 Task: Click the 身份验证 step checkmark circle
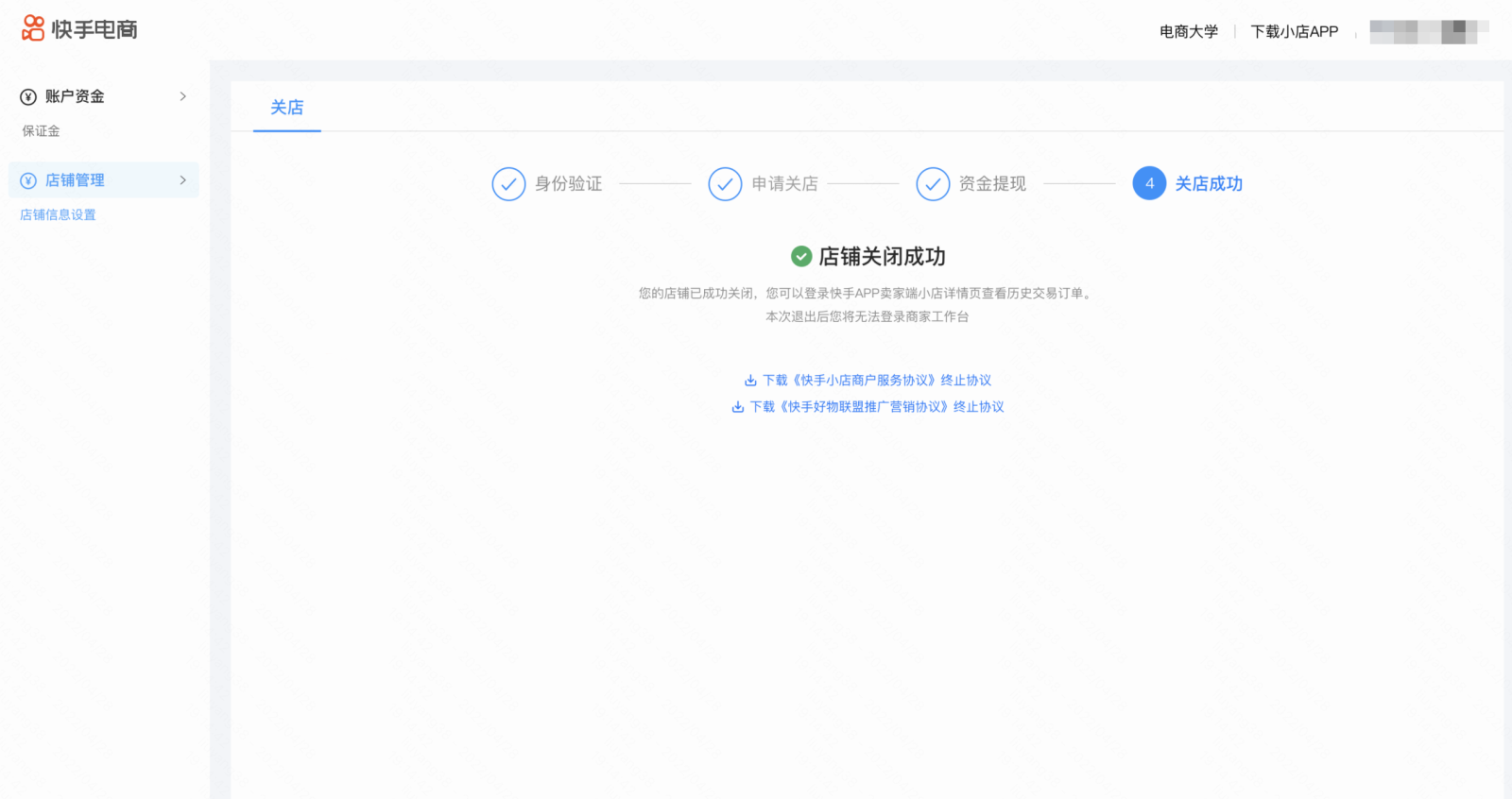(508, 184)
